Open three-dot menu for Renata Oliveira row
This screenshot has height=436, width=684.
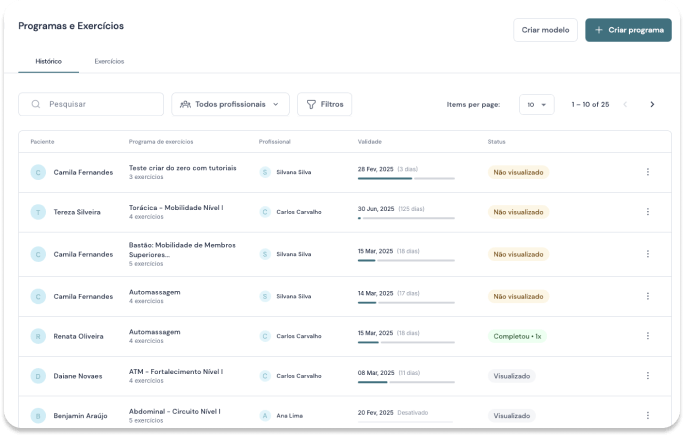[647, 336]
